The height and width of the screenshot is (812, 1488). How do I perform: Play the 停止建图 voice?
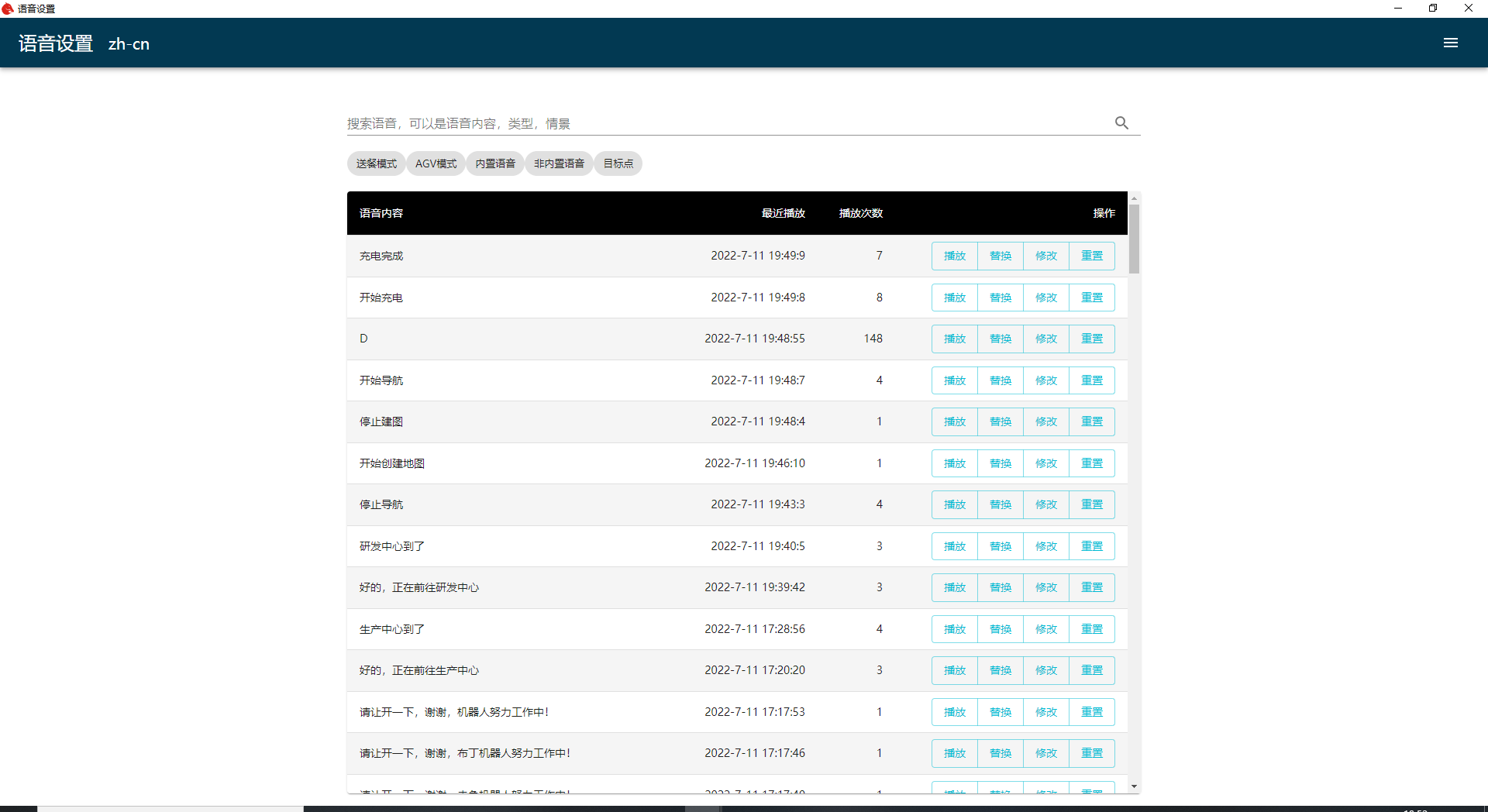click(x=954, y=421)
